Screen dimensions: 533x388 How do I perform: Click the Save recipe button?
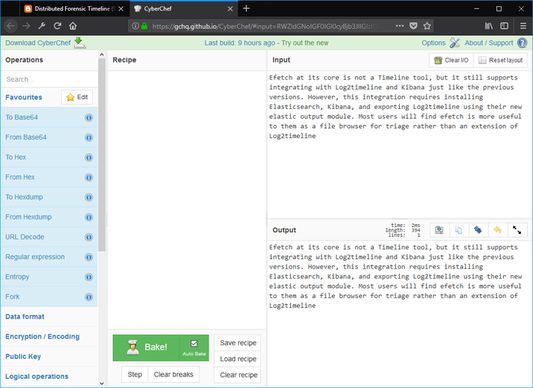tap(238, 343)
